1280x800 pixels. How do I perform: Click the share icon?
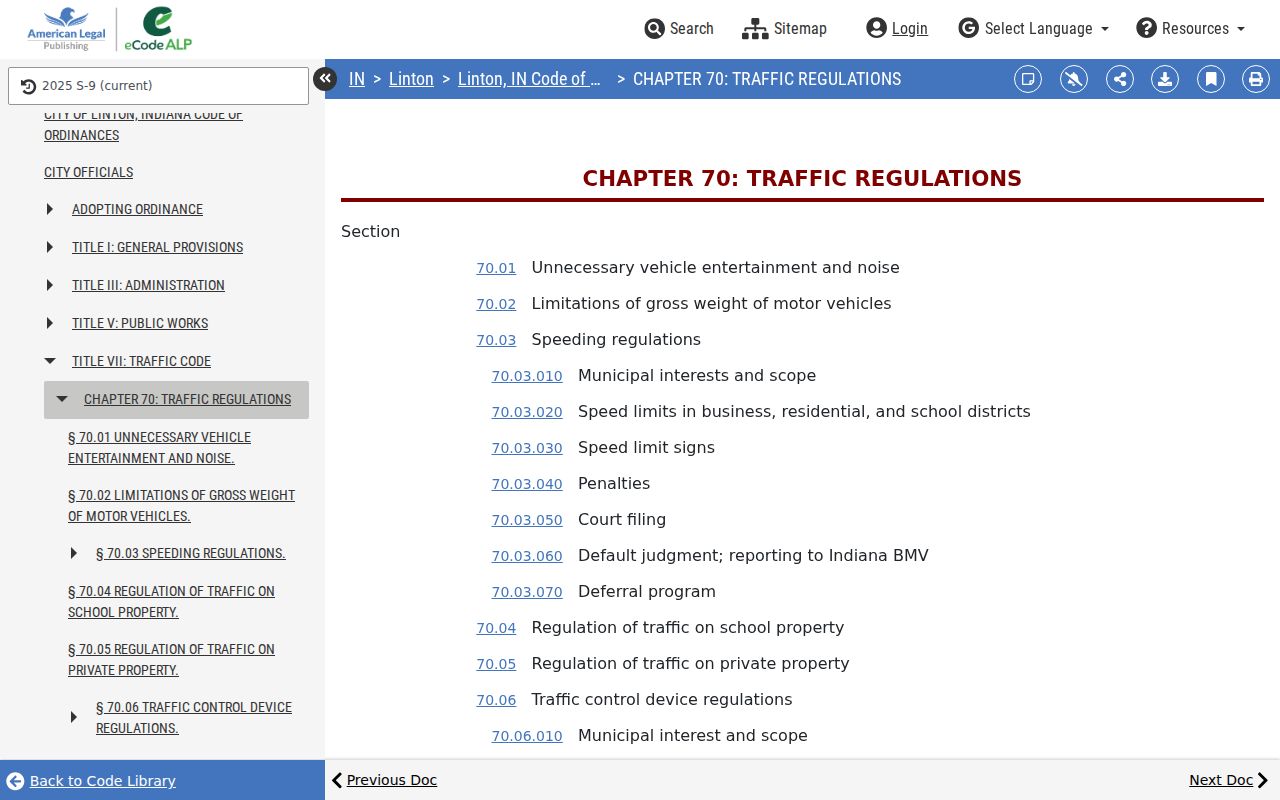[1120, 79]
